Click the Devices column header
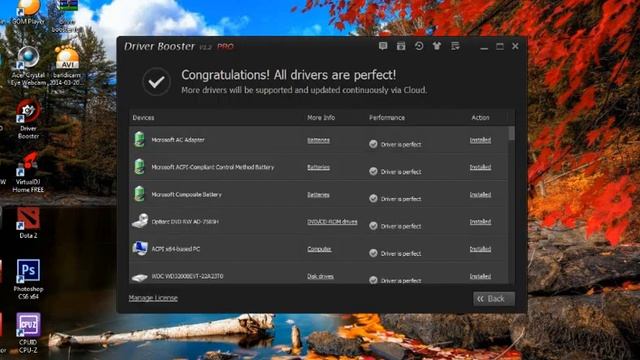The image size is (640, 360). 143,118
